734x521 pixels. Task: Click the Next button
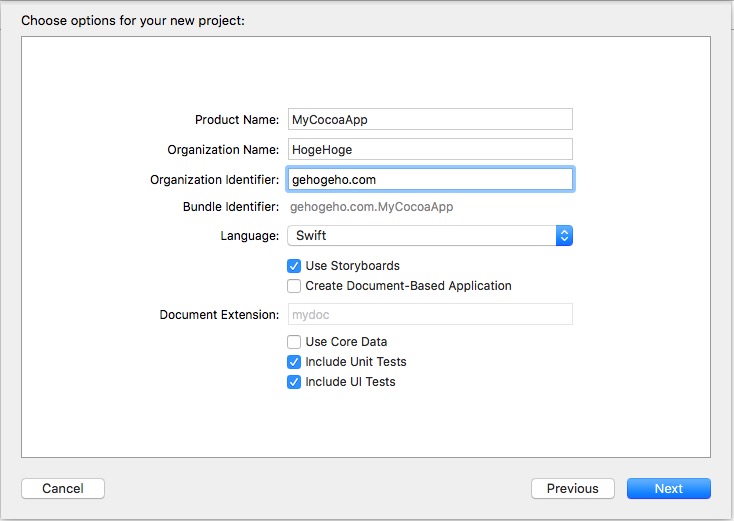click(668, 488)
